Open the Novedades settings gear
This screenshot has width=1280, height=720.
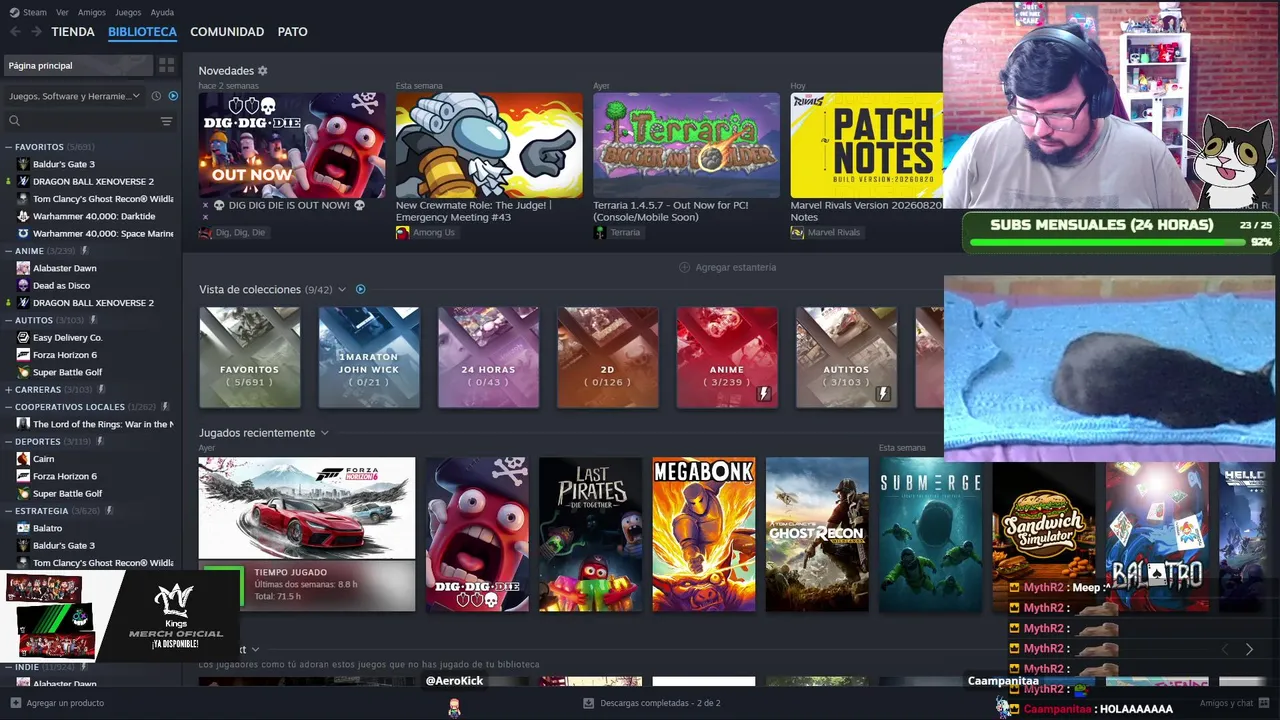click(263, 71)
